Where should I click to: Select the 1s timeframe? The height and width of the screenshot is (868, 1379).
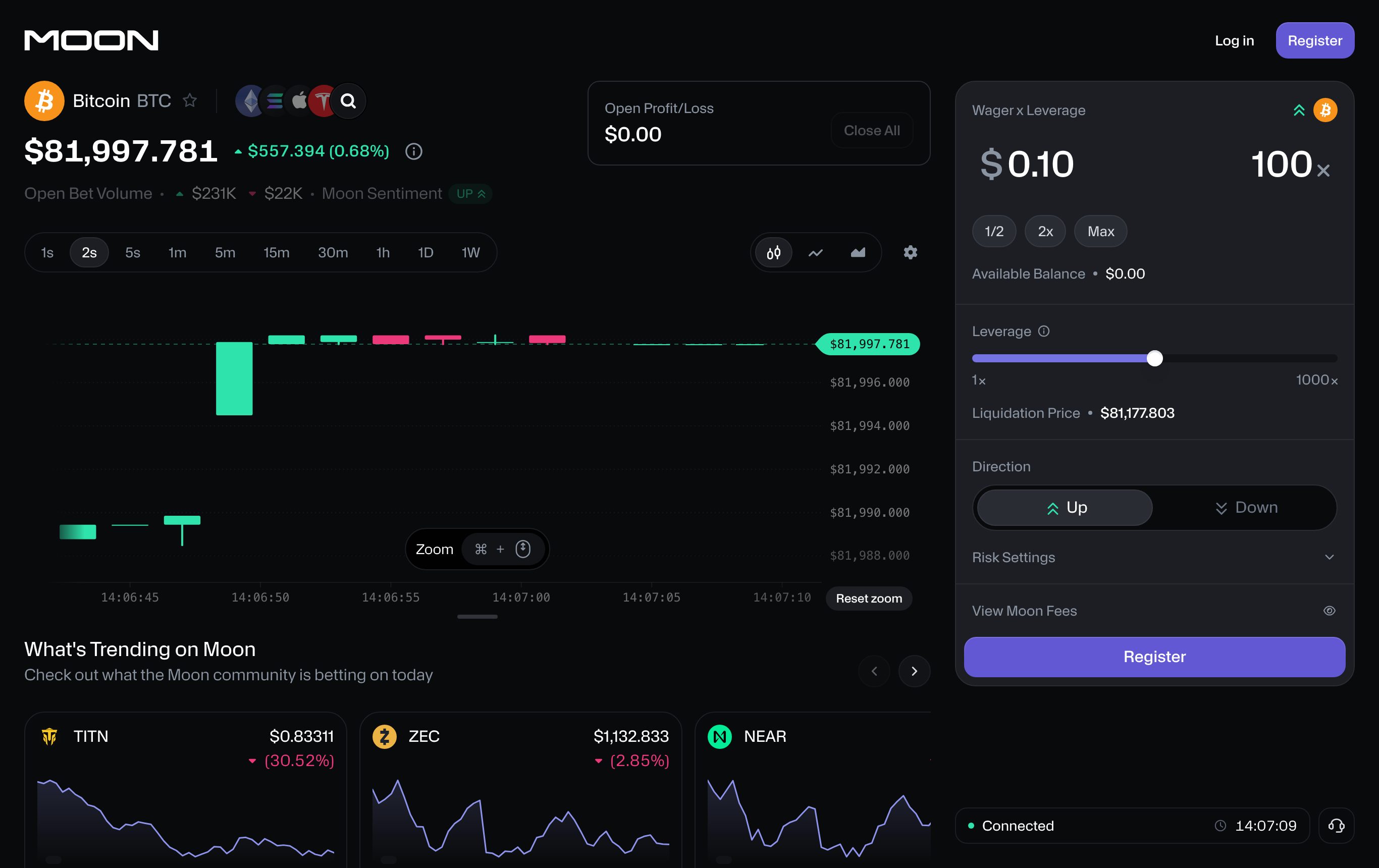[47, 252]
